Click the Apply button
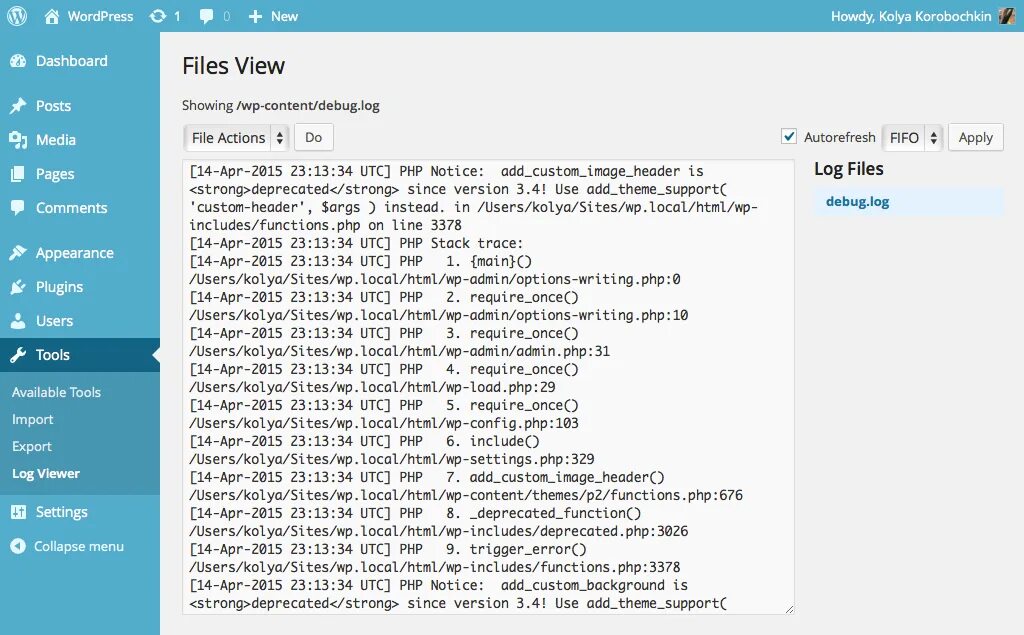1024x635 pixels. pyautogui.click(x=976, y=138)
